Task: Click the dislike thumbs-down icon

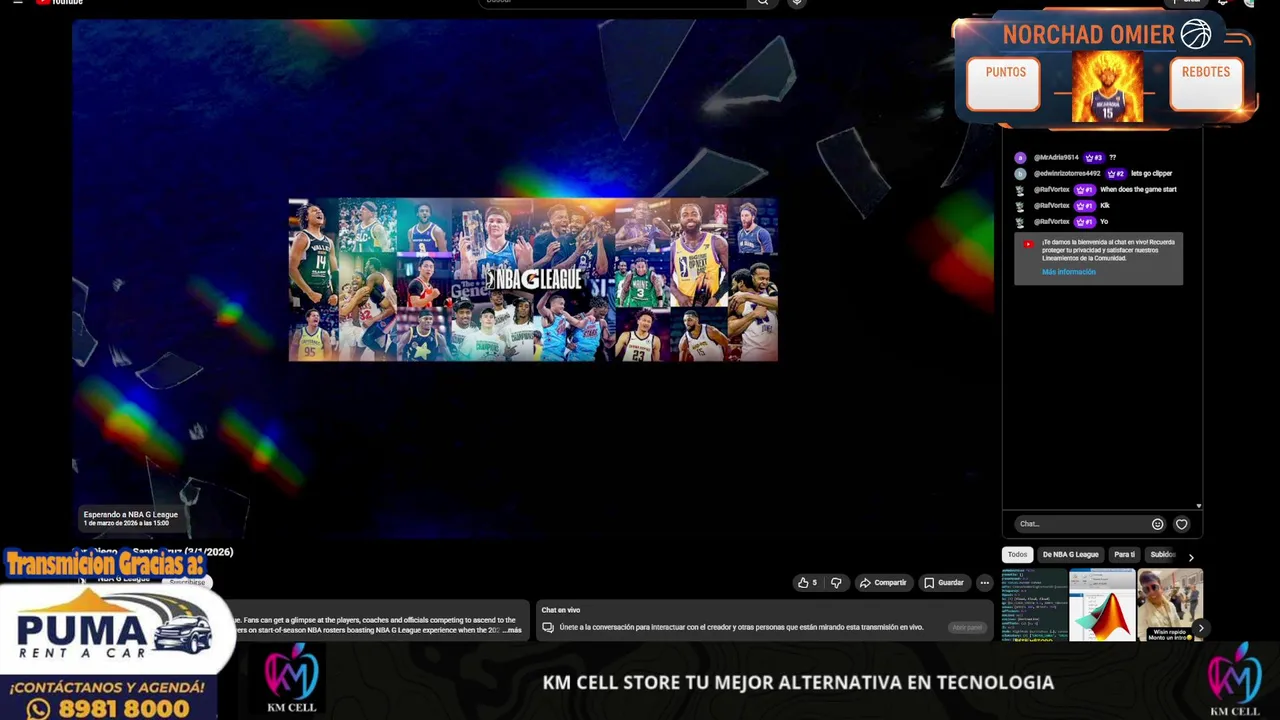Action: coord(836,583)
